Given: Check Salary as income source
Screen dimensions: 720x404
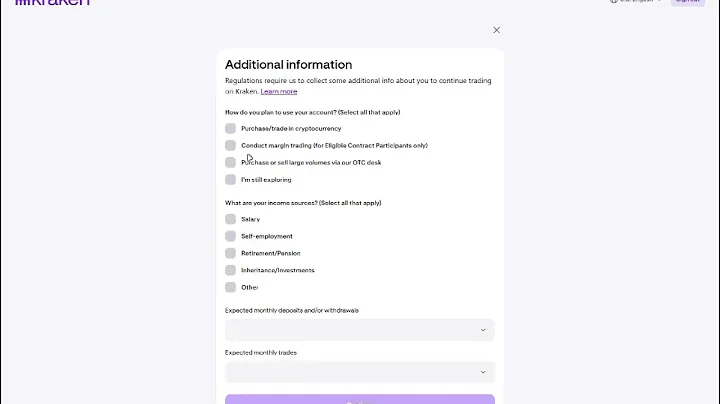Looking at the screenshot, I should [231, 219].
